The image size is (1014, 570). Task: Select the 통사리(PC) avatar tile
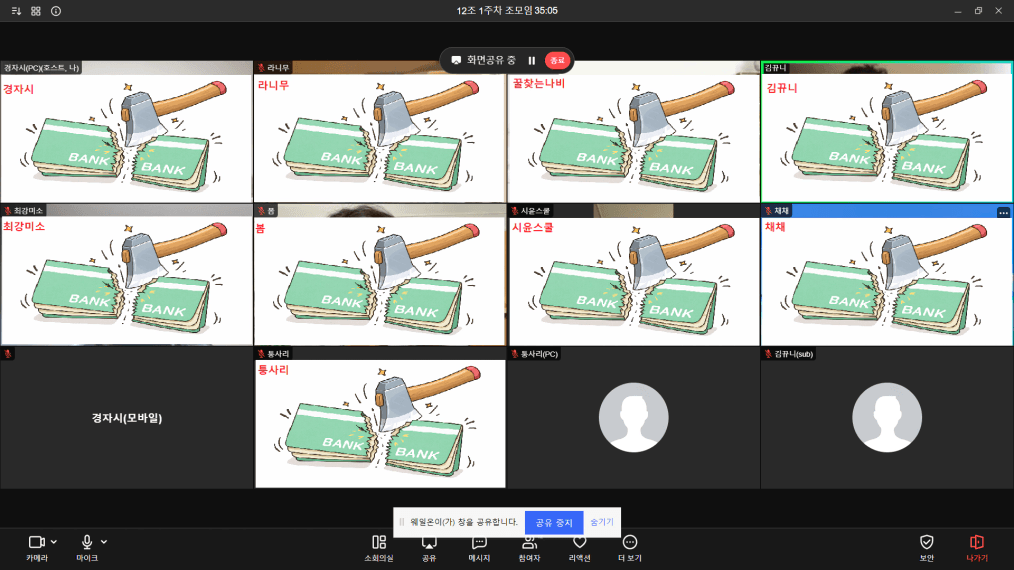click(634, 418)
